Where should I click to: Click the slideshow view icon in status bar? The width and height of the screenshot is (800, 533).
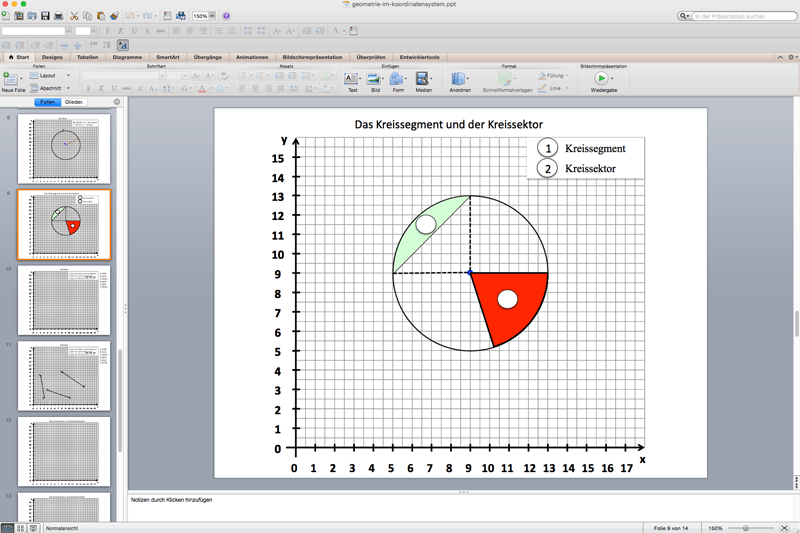point(33,528)
